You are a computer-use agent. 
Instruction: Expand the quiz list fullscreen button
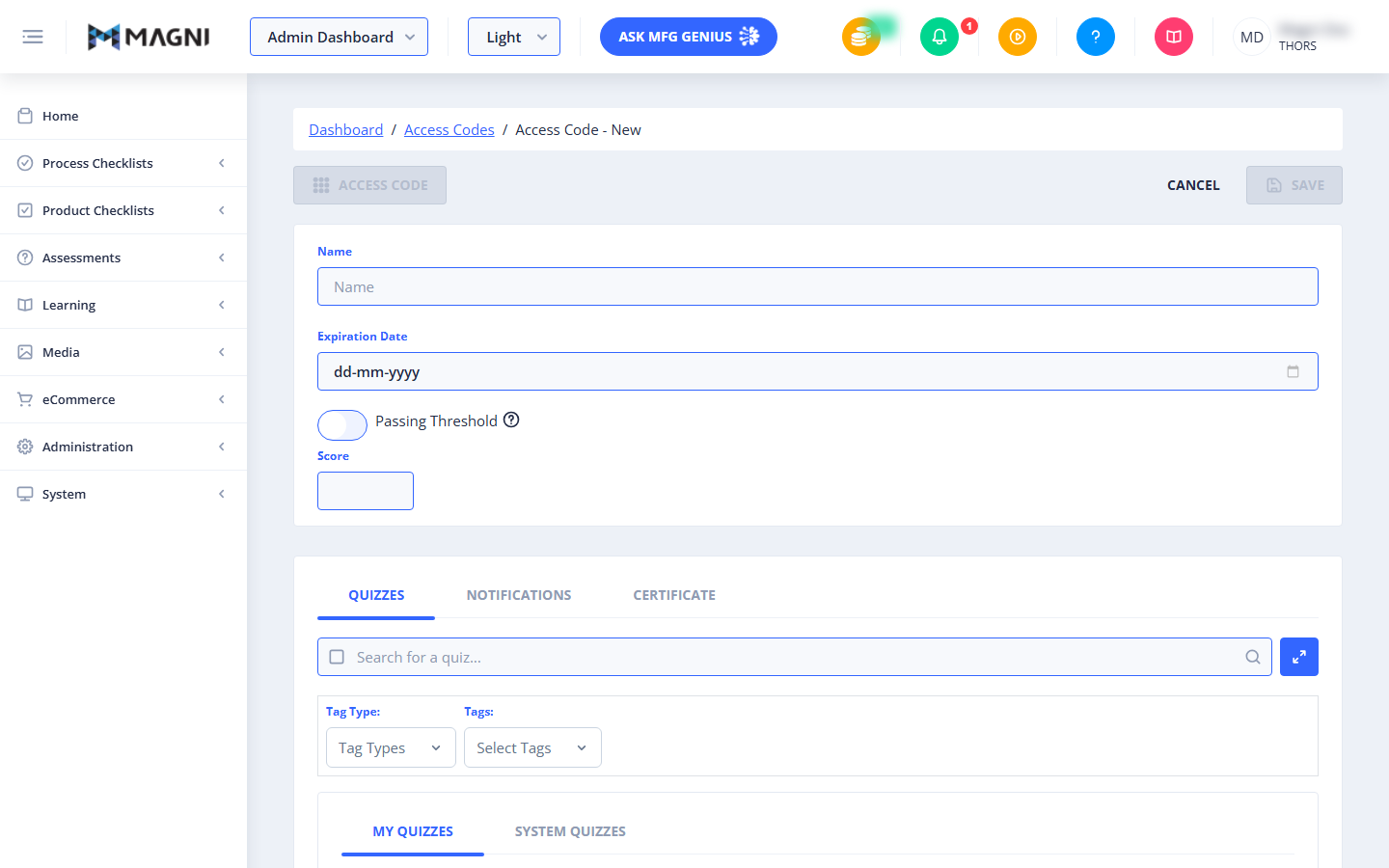[x=1299, y=657]
